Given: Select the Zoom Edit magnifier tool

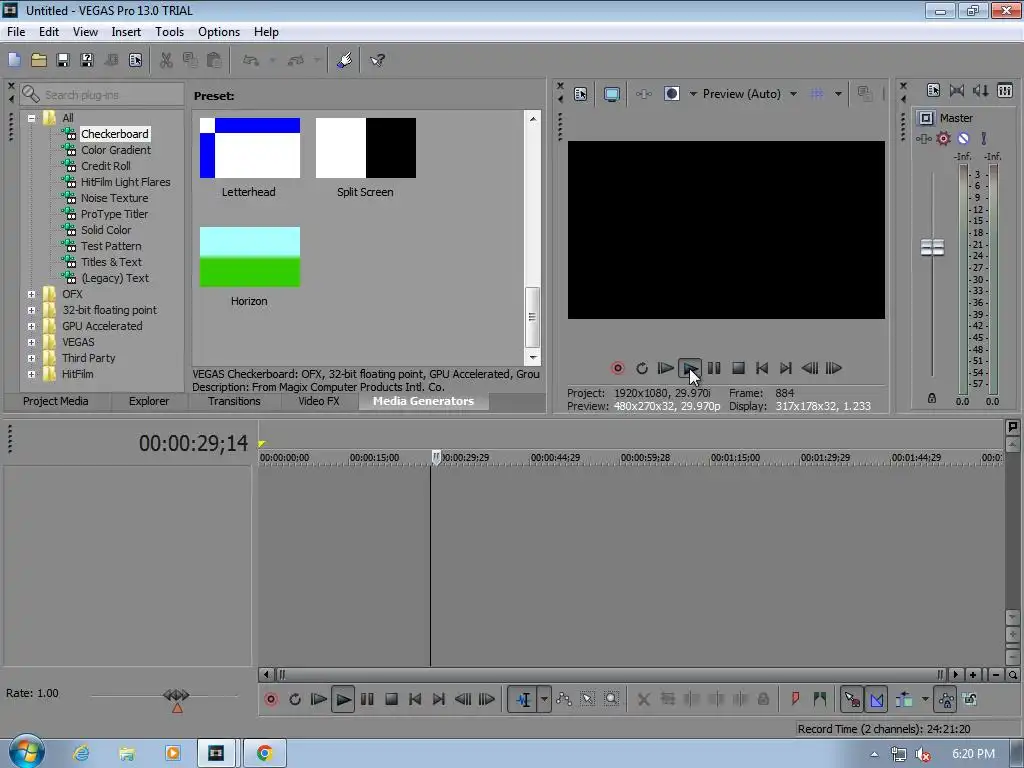Looking at the screenshot, I should (611, 699).
